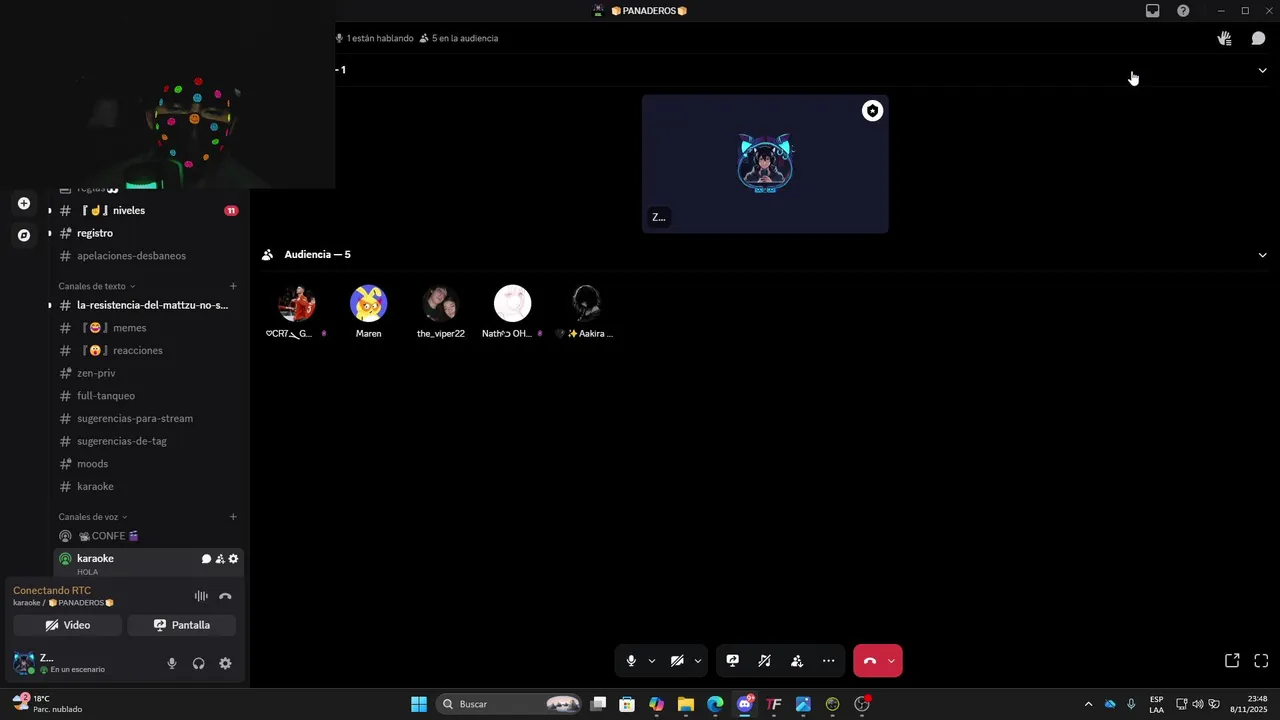
Task: Select Maren in the audience
Action: coord(368,312)
